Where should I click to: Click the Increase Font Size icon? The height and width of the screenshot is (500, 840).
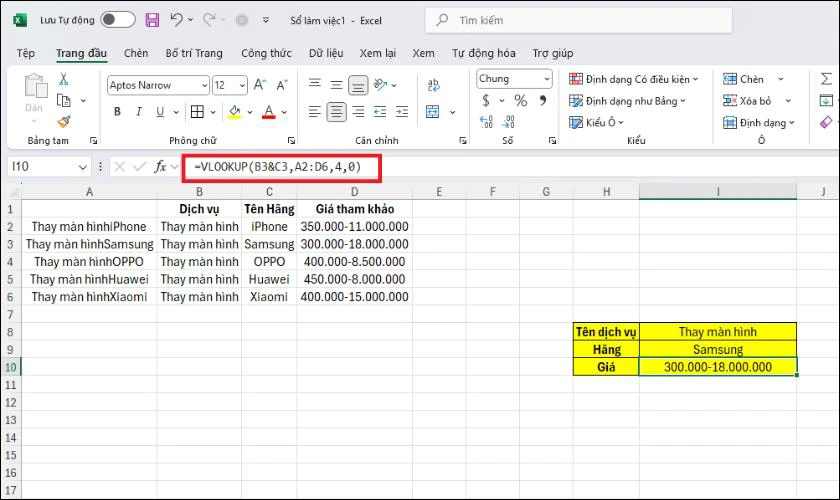260,85
